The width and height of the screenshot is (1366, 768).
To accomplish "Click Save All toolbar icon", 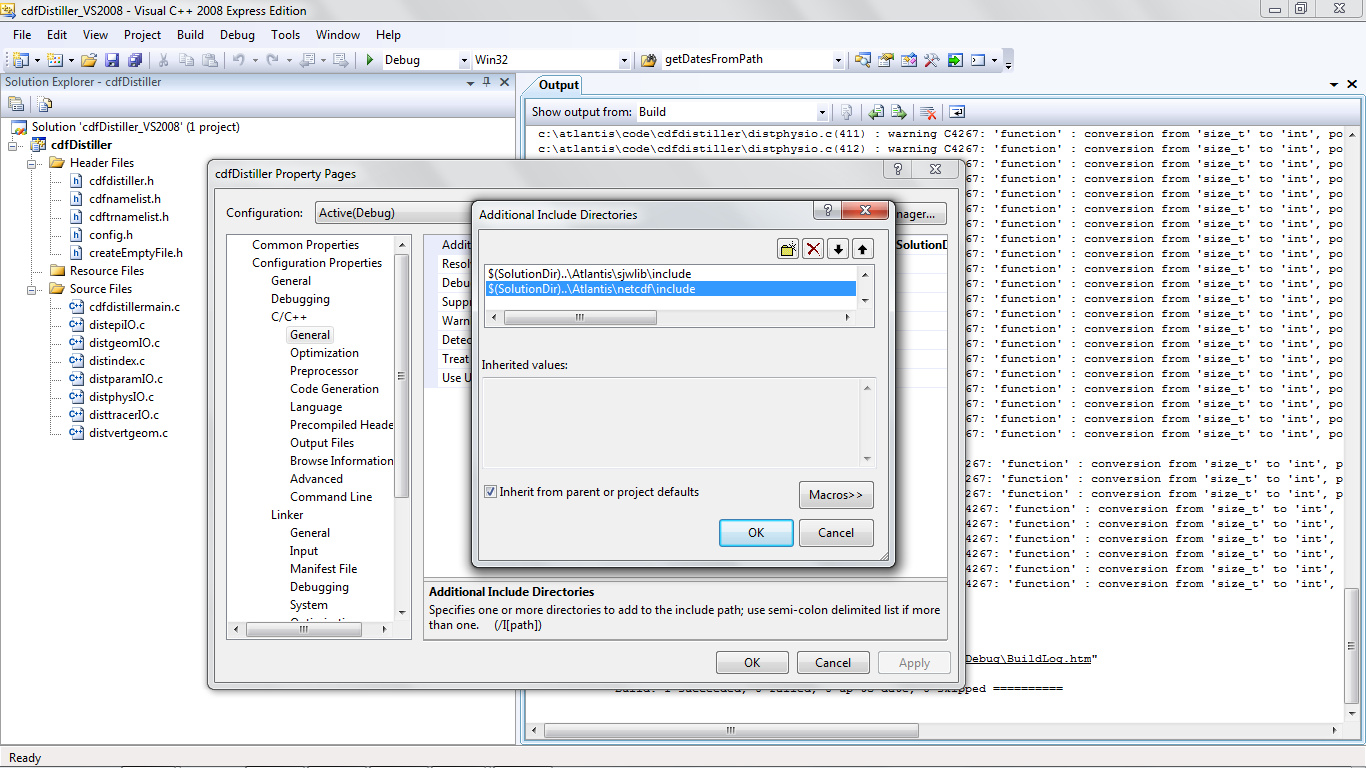I will (x=134, y=60).
